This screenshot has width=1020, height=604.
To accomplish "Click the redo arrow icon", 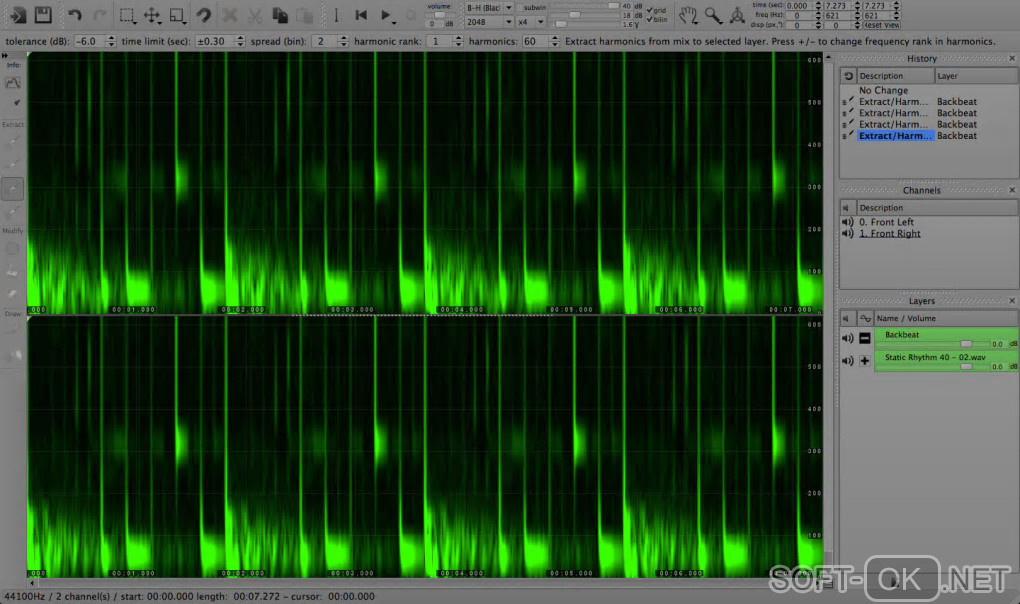I will click(x=100, y=15).
